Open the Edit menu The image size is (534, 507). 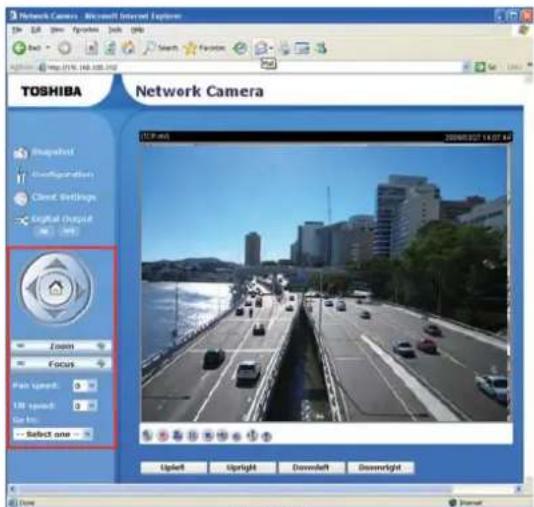[36, 30]
